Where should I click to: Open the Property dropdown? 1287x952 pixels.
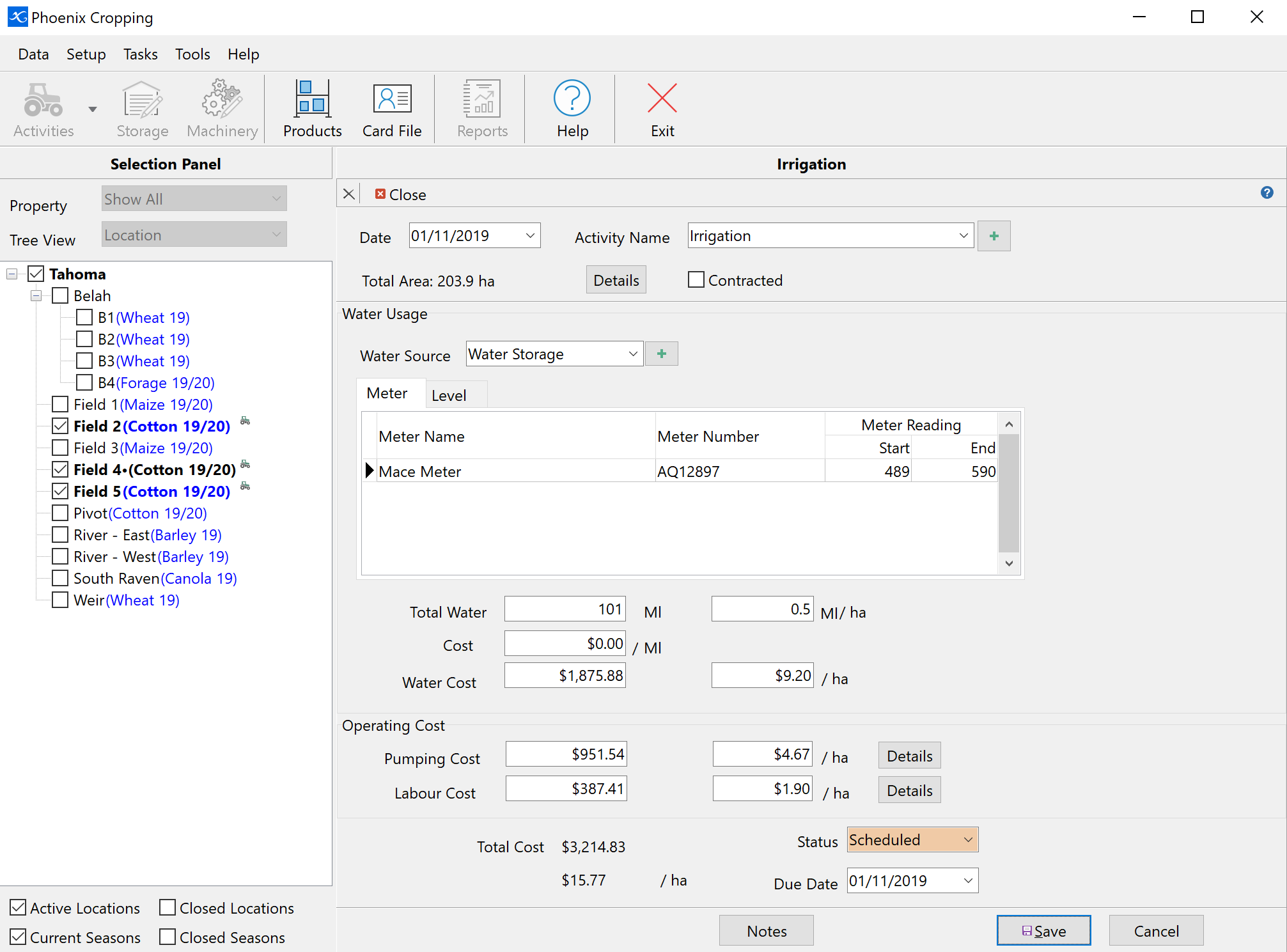point(194,198)
